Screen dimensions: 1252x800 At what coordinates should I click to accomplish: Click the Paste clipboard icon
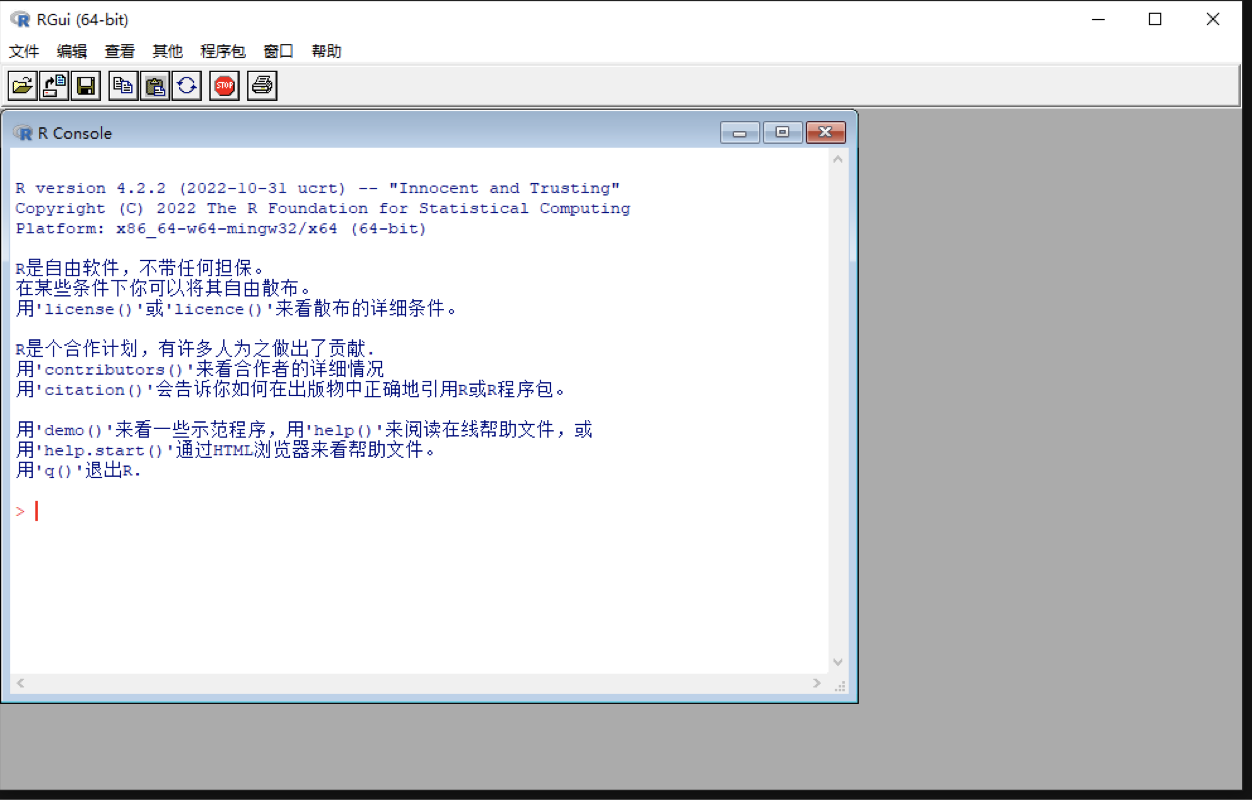(155, 86)
